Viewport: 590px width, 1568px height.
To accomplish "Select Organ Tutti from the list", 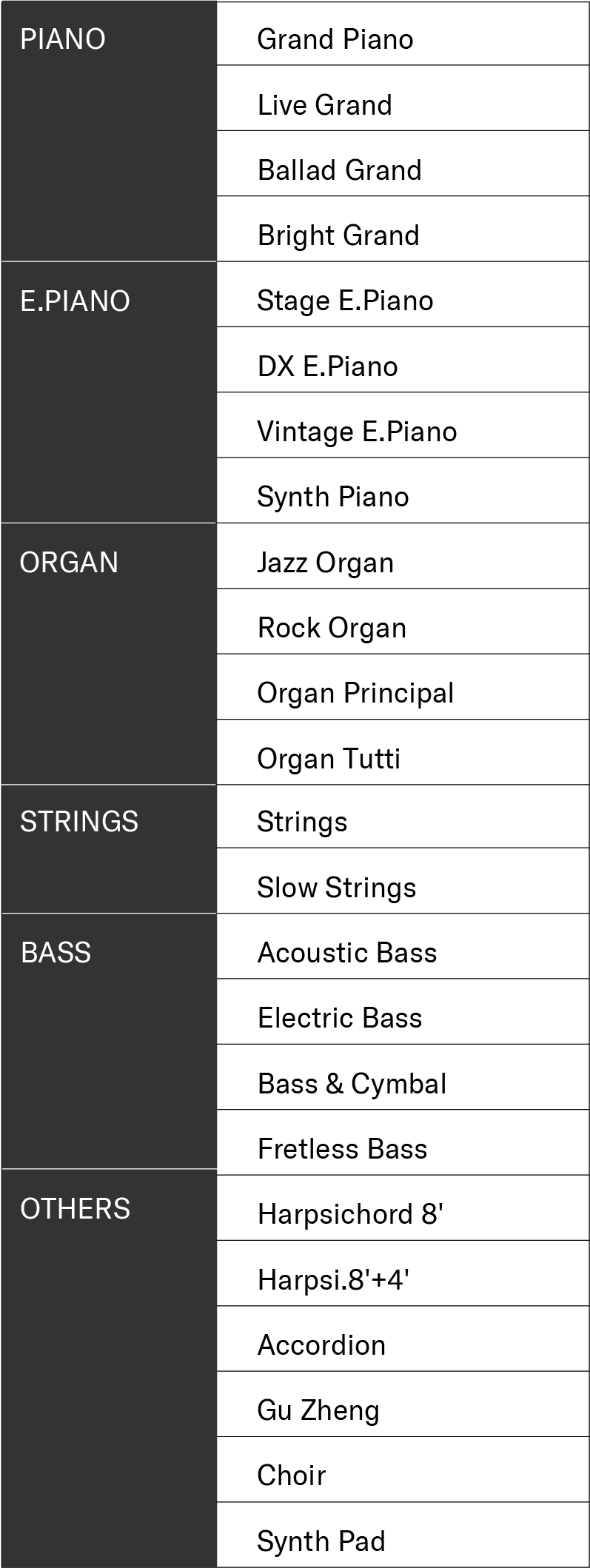I will pyautogui.click(x=329, y=759).
